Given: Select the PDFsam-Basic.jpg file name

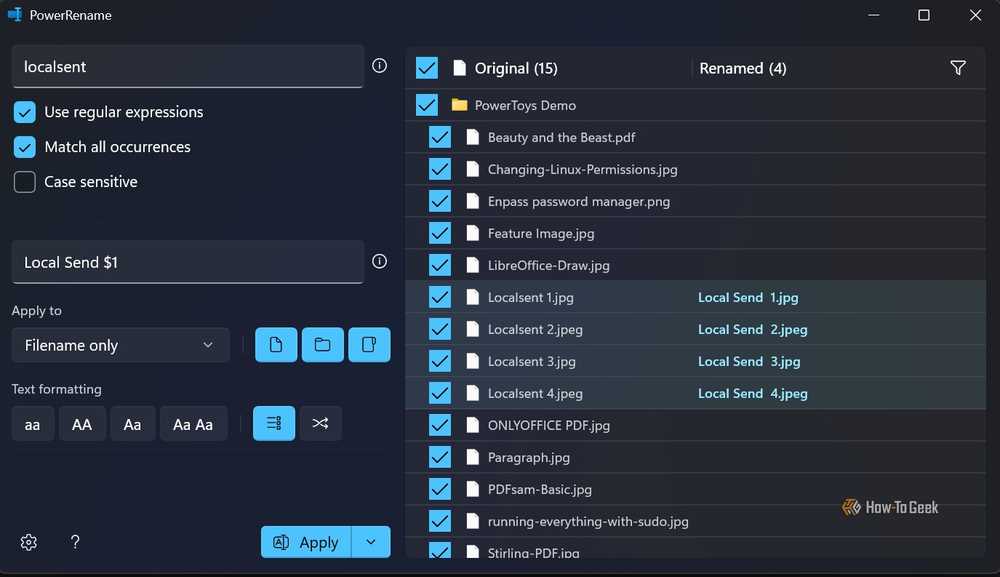Looking at the screenshot, I should tap(540, 489).
